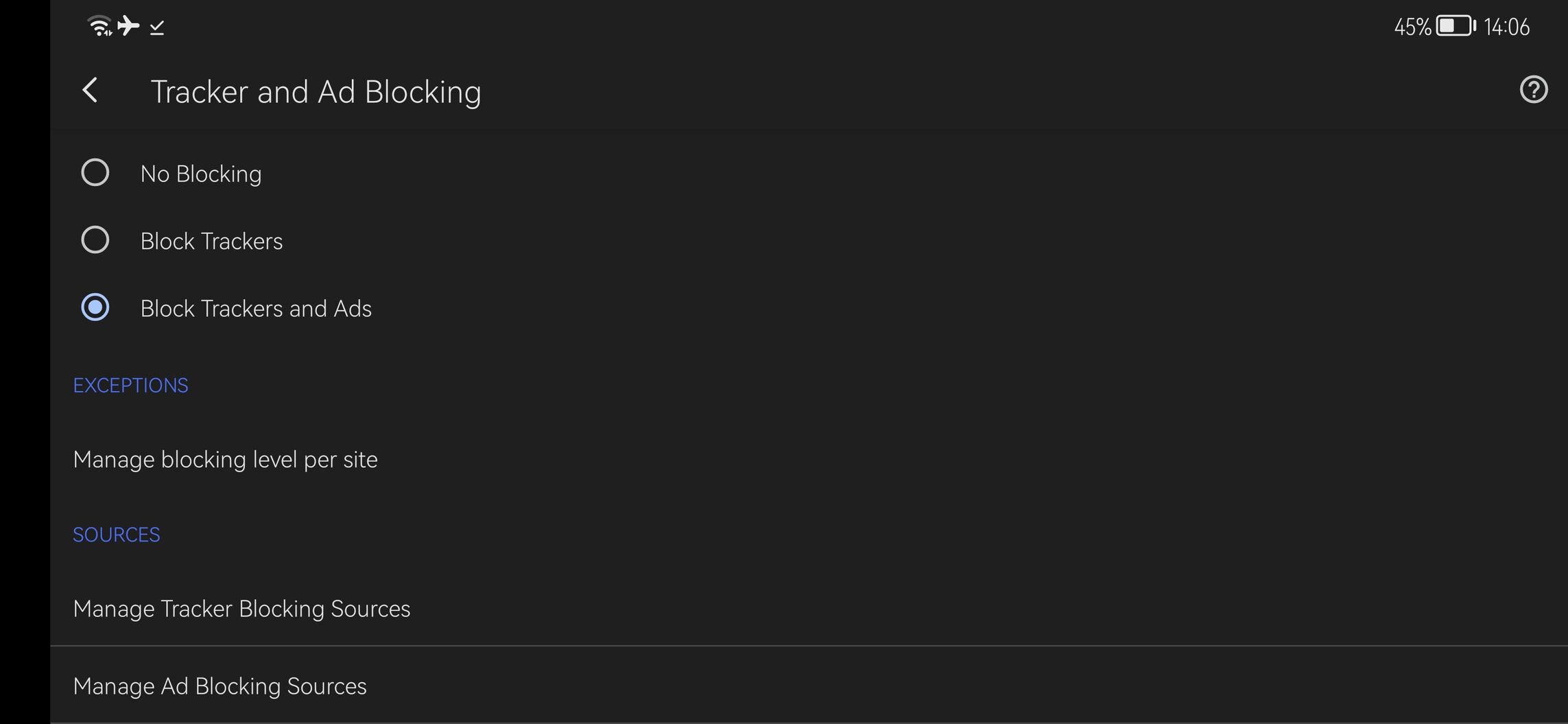Open Manage Tracker Blocking Sources

241,609
